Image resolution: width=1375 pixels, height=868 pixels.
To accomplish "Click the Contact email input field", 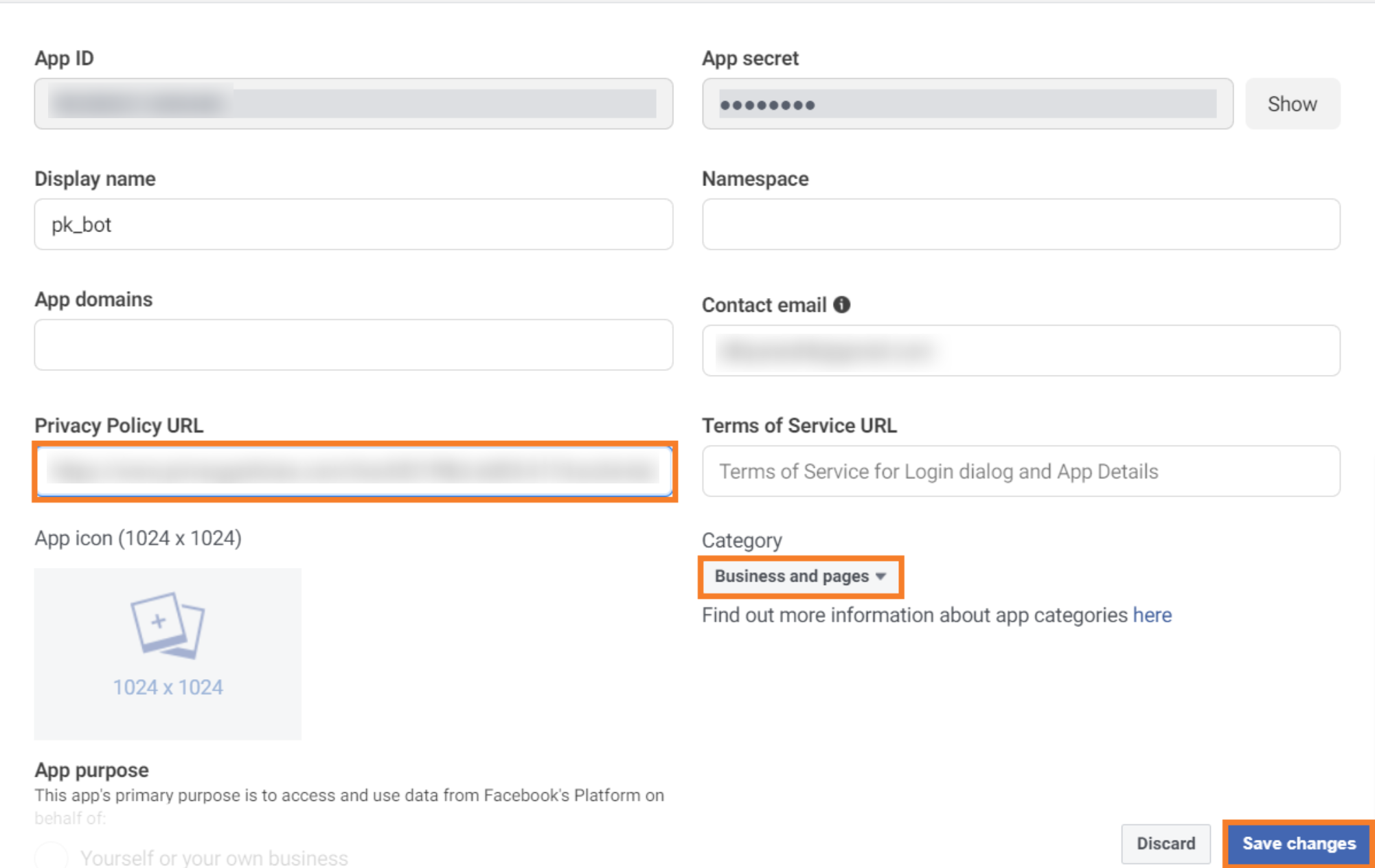I will (x=1020, y=351).
